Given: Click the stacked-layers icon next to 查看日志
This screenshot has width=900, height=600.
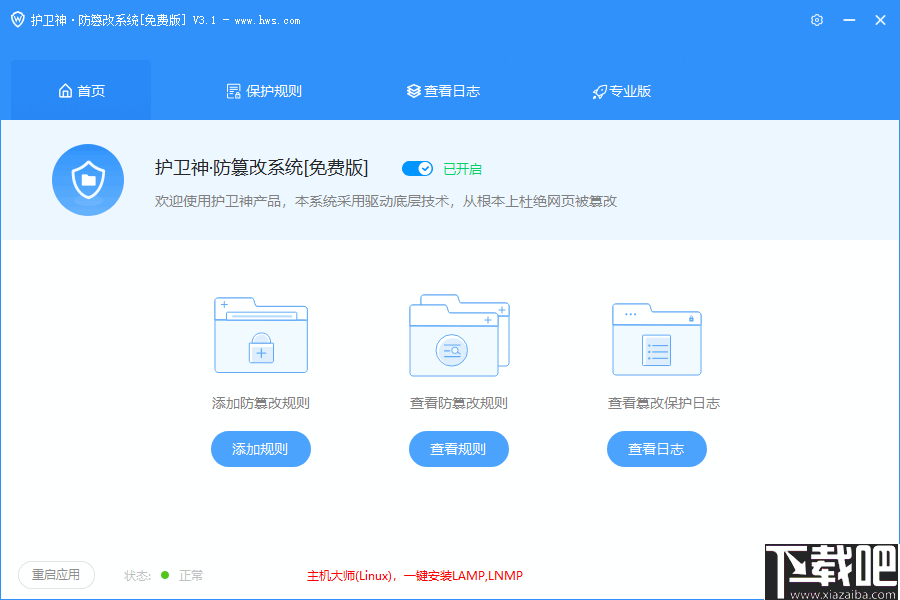Looking at the screenshot, I should tap(413, 90).
